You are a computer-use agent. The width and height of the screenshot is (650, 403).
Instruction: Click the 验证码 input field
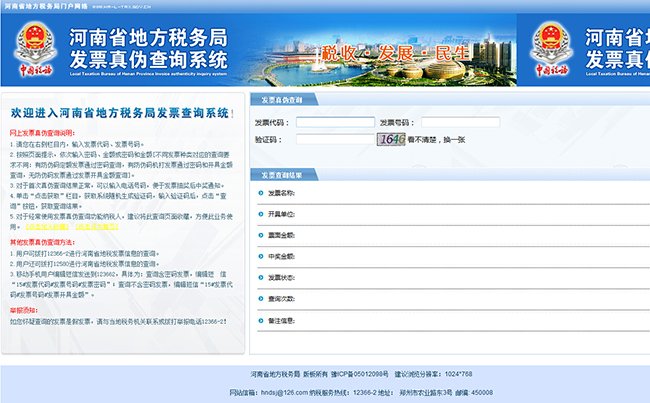click(x=335, y=139)
